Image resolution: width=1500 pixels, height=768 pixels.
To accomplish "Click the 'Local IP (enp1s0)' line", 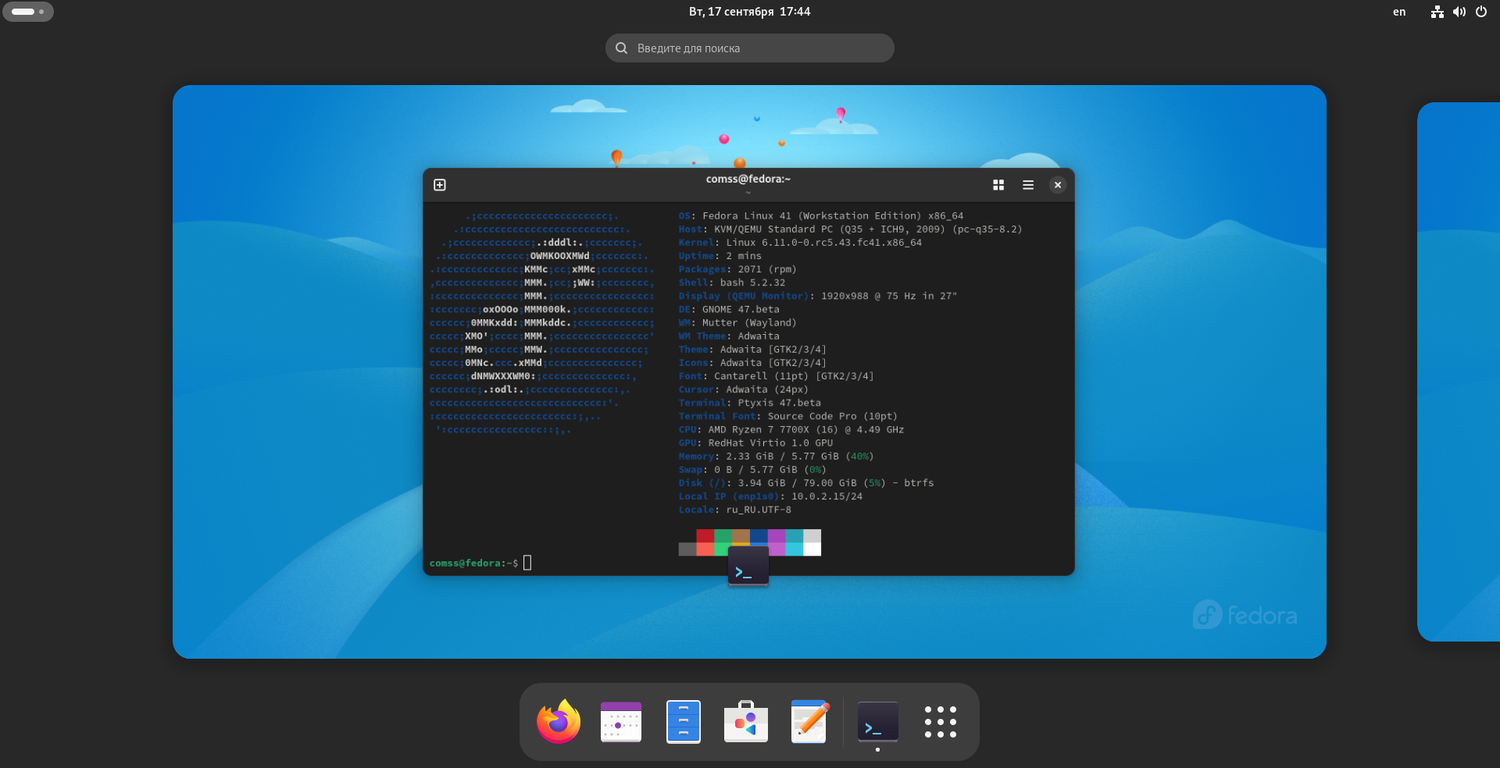I will [x=770, y=496].
